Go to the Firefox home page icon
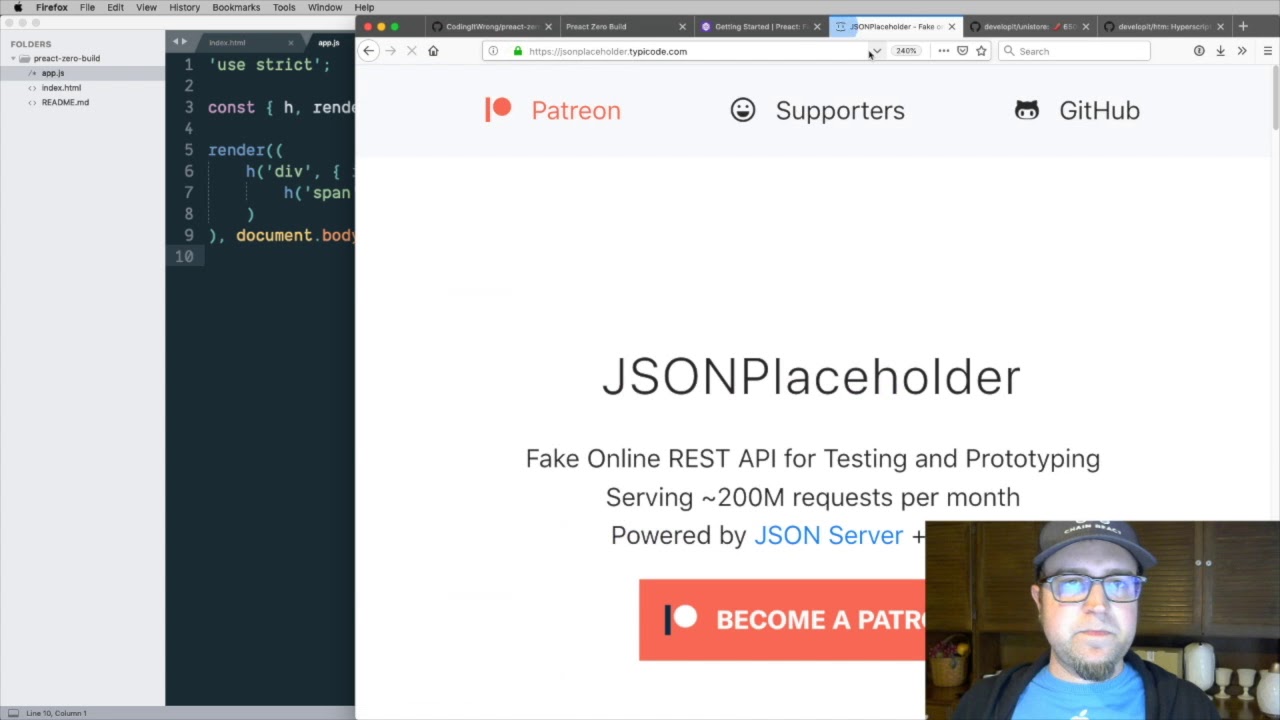Viewport: 1280px width, 720px height. [433, 51]
